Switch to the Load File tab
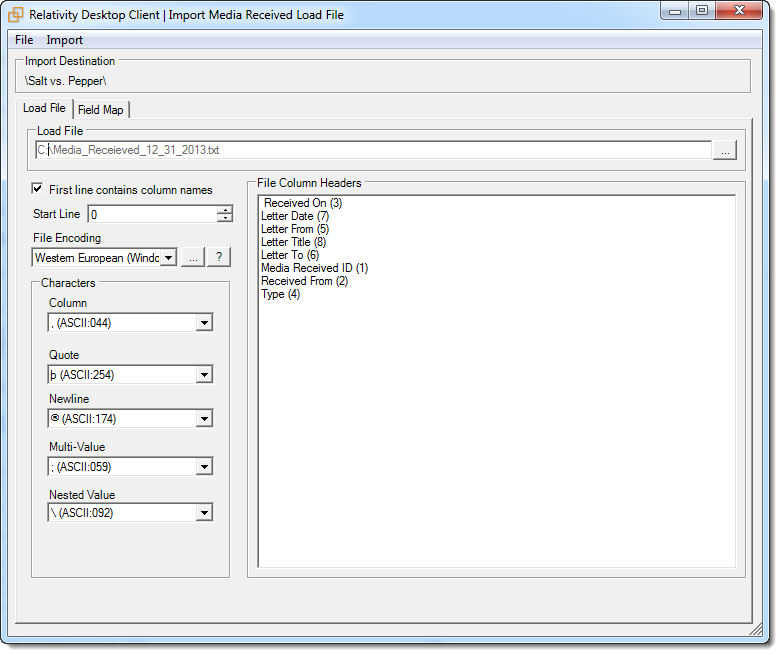The width and height of the screenshot is (781, 655). [x=44, y=109]
